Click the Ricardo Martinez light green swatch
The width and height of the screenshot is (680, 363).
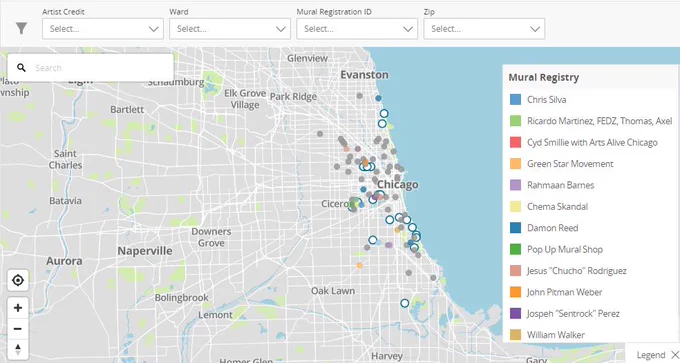pyautogui.click(x=515, y=121)
